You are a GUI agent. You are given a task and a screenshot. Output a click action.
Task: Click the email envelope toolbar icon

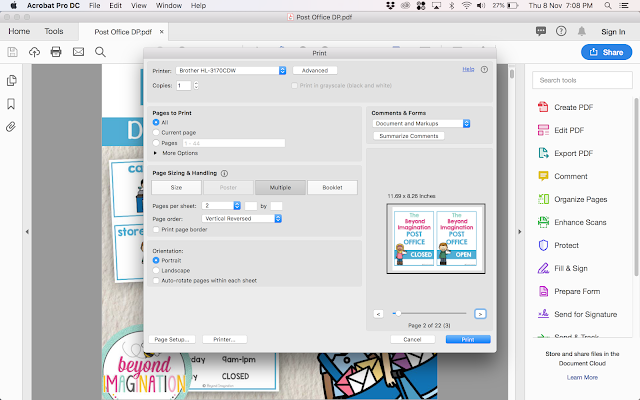tap(78, 52)
